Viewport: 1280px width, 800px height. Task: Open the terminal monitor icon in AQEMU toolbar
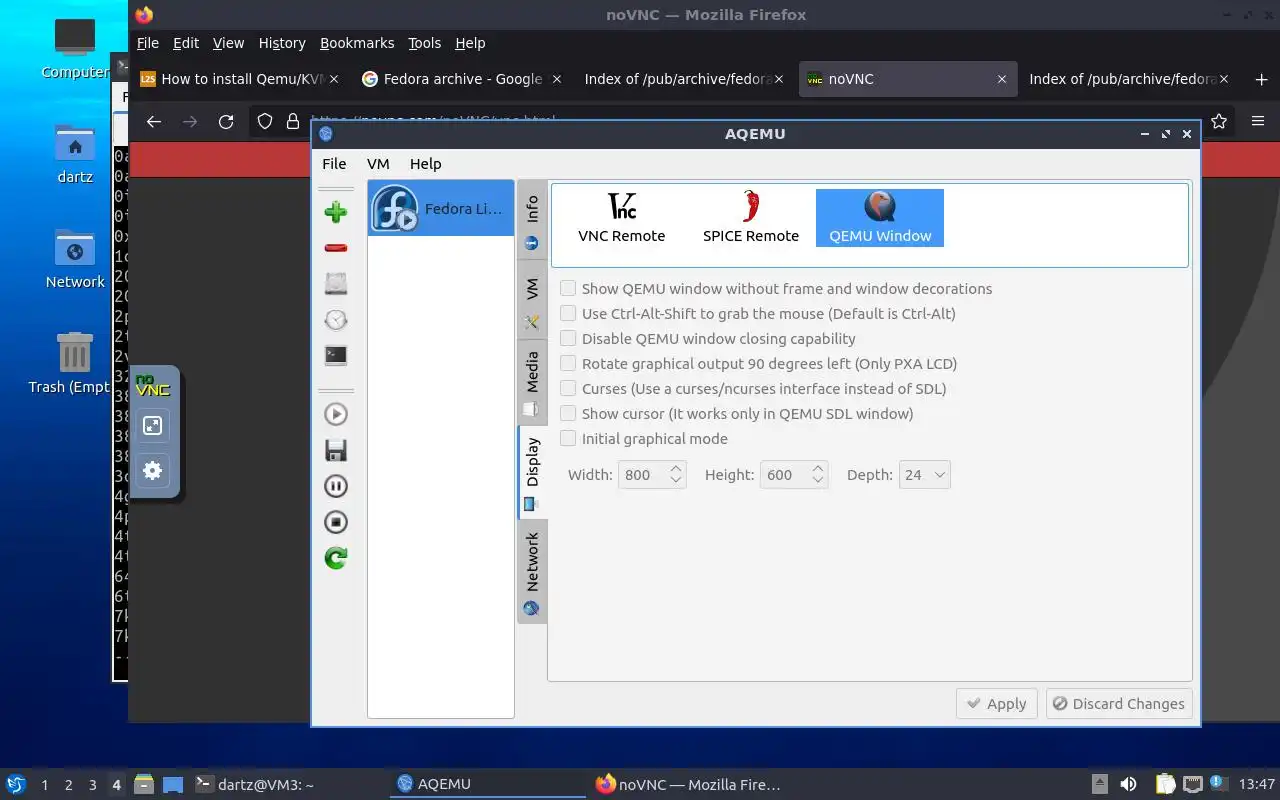tap(336, 356)
